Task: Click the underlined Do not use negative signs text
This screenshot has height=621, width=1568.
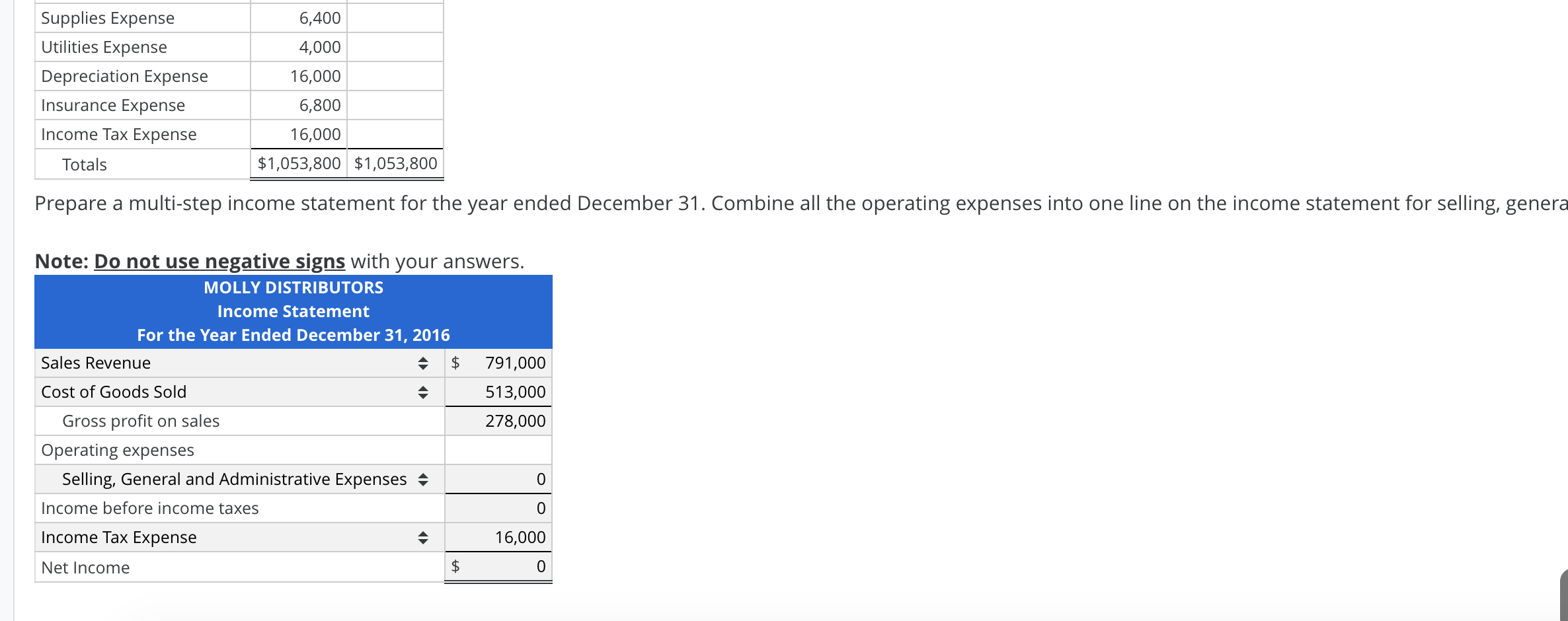Action: [x=219, y=262]
